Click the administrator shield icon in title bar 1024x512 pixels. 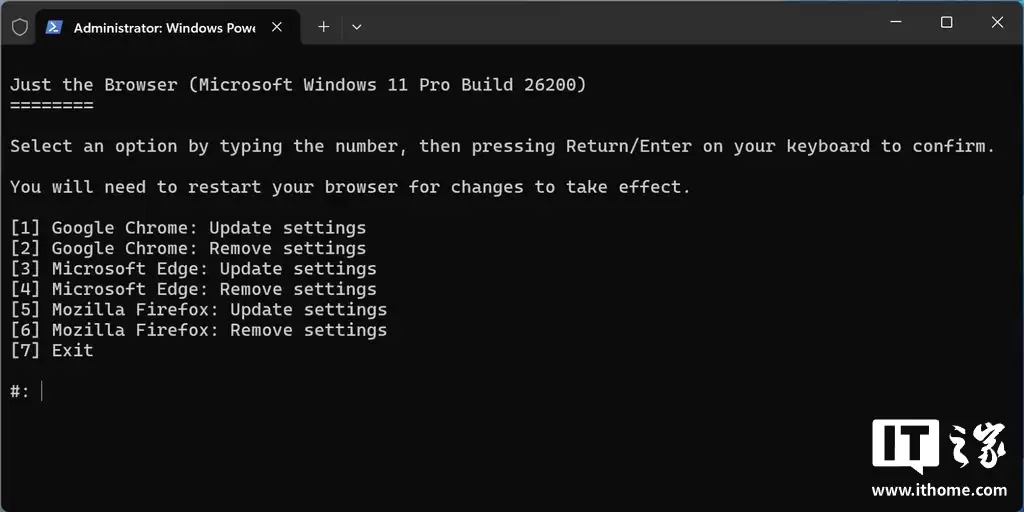pyautogui.click(x=20, y=27)
